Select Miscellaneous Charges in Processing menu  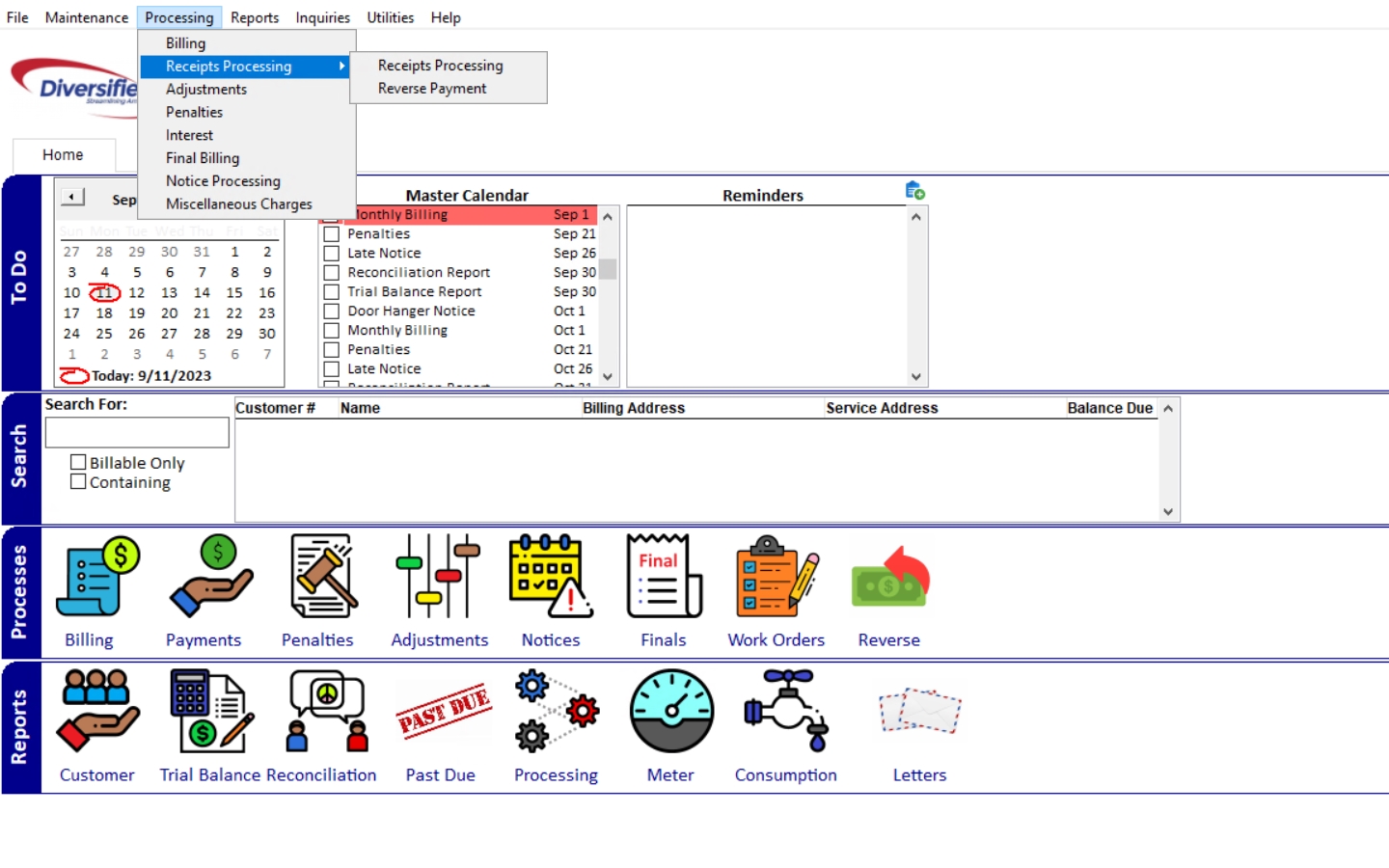pyautogui.click(x=238, y=204)
